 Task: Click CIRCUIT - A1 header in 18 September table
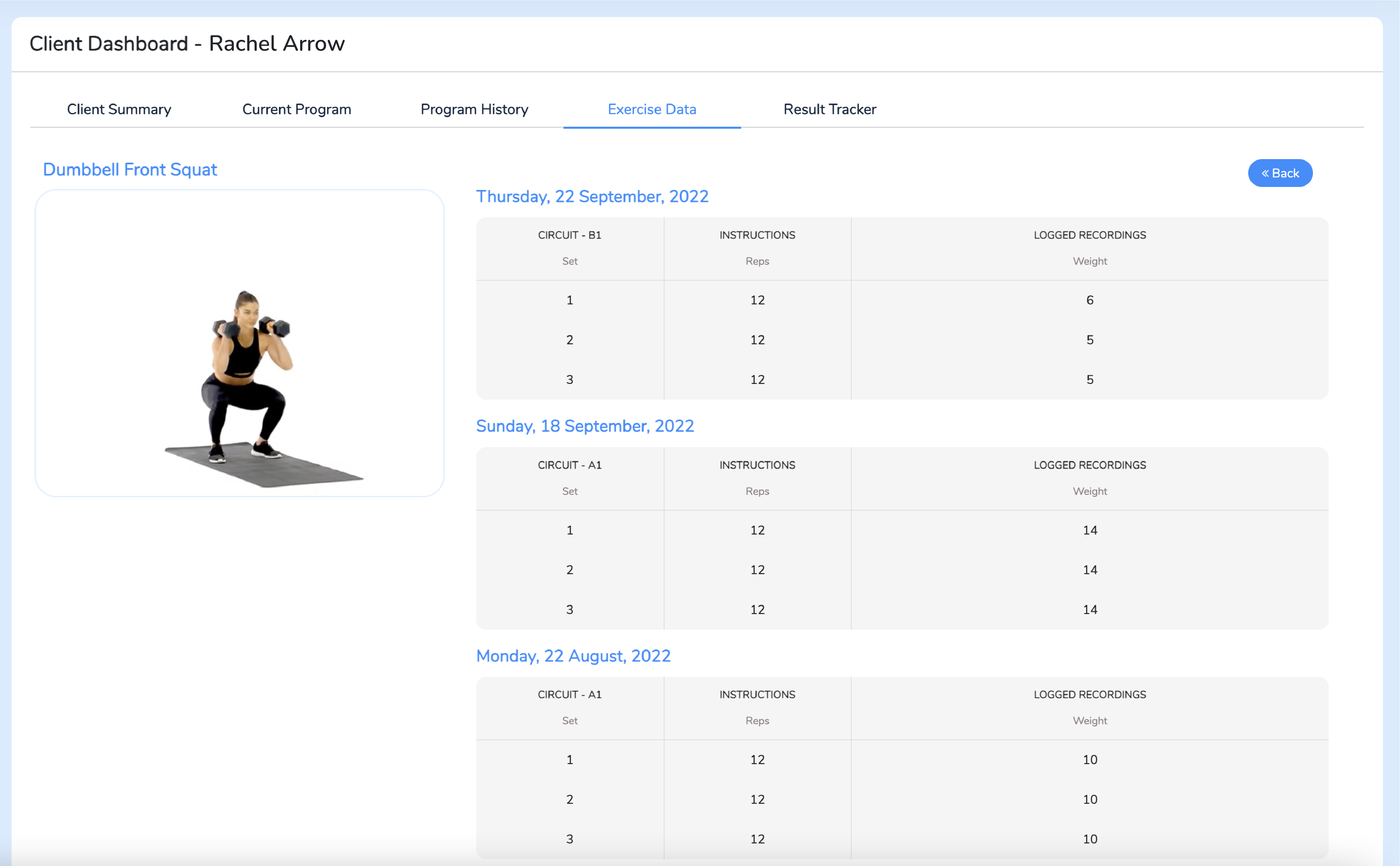pyautogui.click(x=569, y=465)
